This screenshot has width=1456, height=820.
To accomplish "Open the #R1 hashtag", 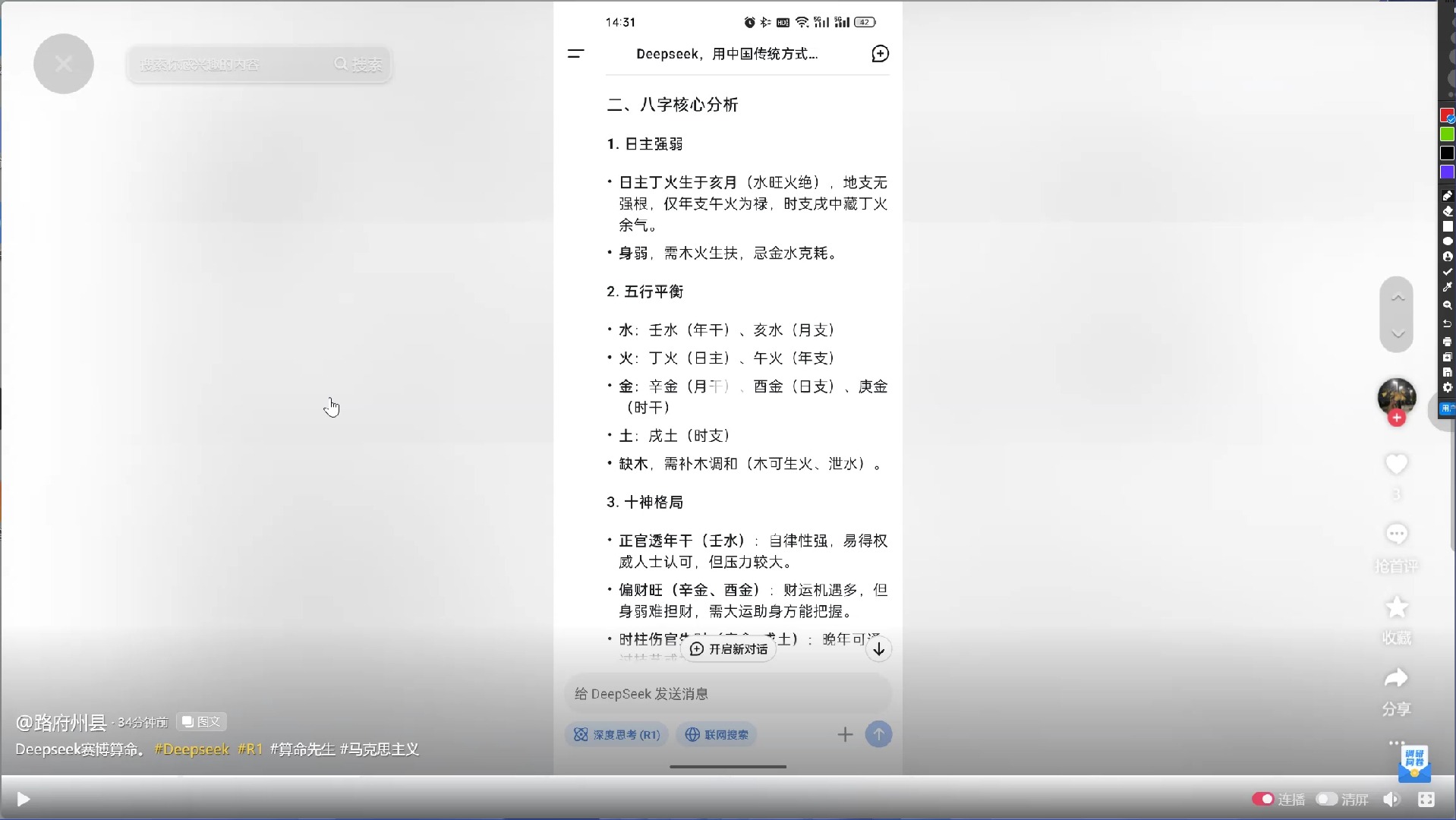I will [x=250, y=749].
